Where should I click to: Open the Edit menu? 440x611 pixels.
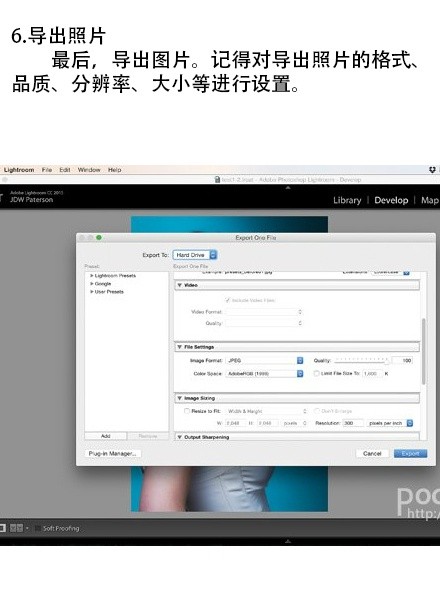click(x=65, y=170)
